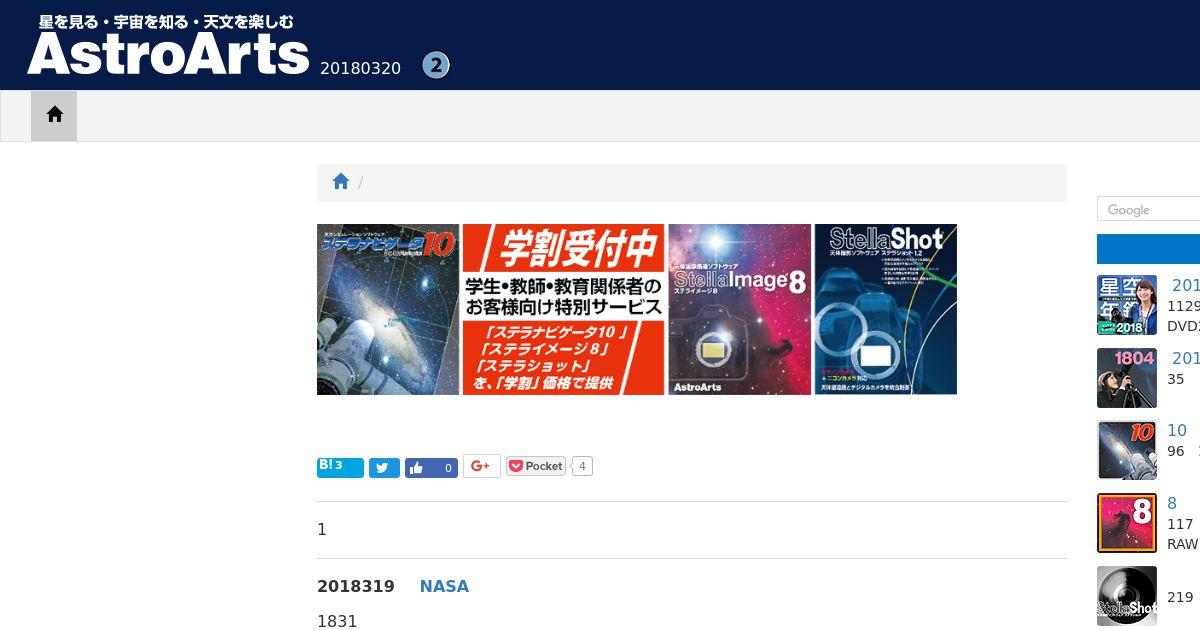Save to Pocket button

click(536, 466)
